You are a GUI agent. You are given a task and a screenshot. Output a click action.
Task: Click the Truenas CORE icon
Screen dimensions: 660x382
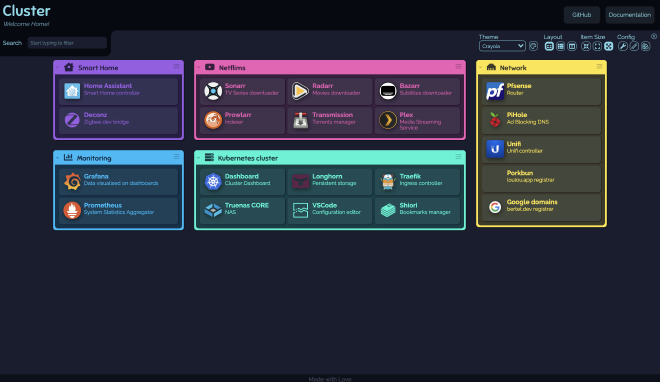coord(213,210)
